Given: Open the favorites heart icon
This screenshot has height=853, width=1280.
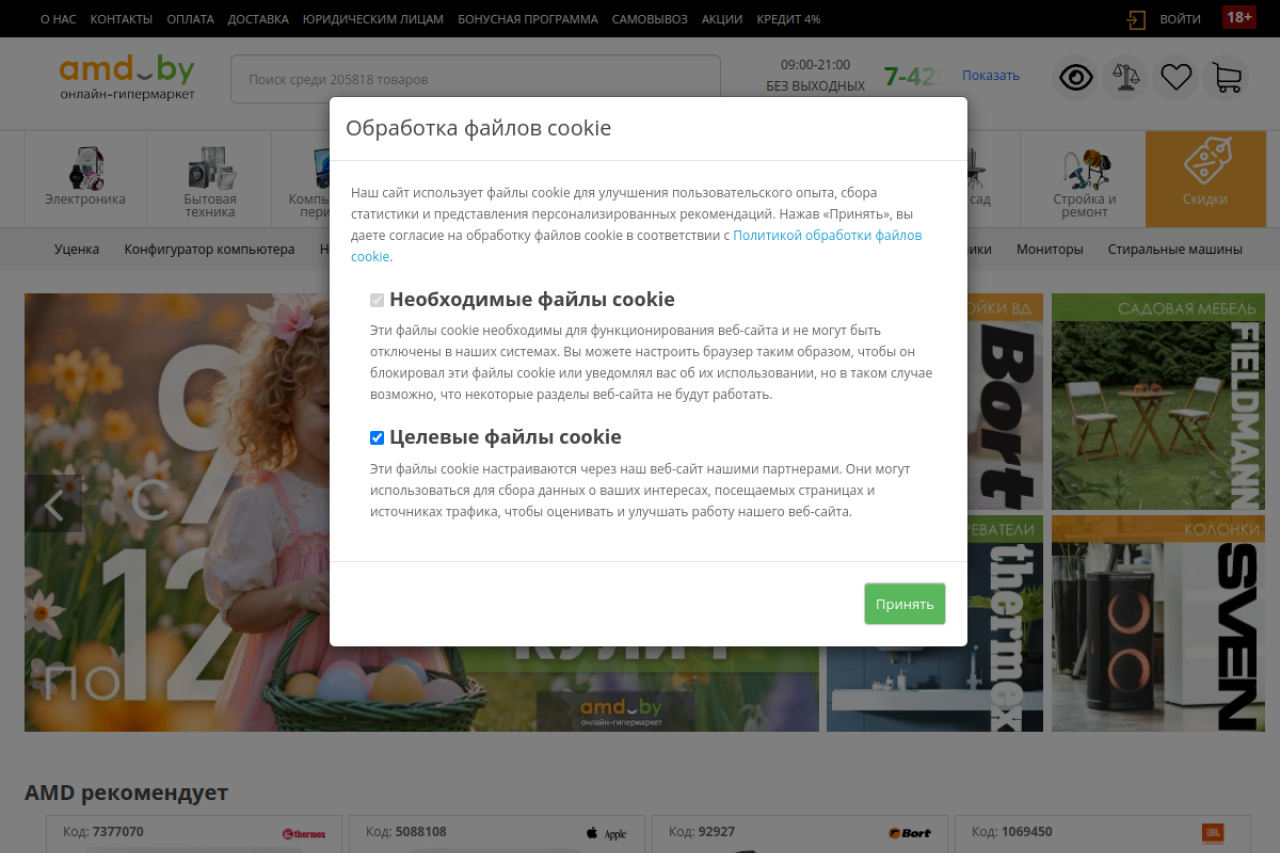Looking at the screenshot, I should point(1176,78).
